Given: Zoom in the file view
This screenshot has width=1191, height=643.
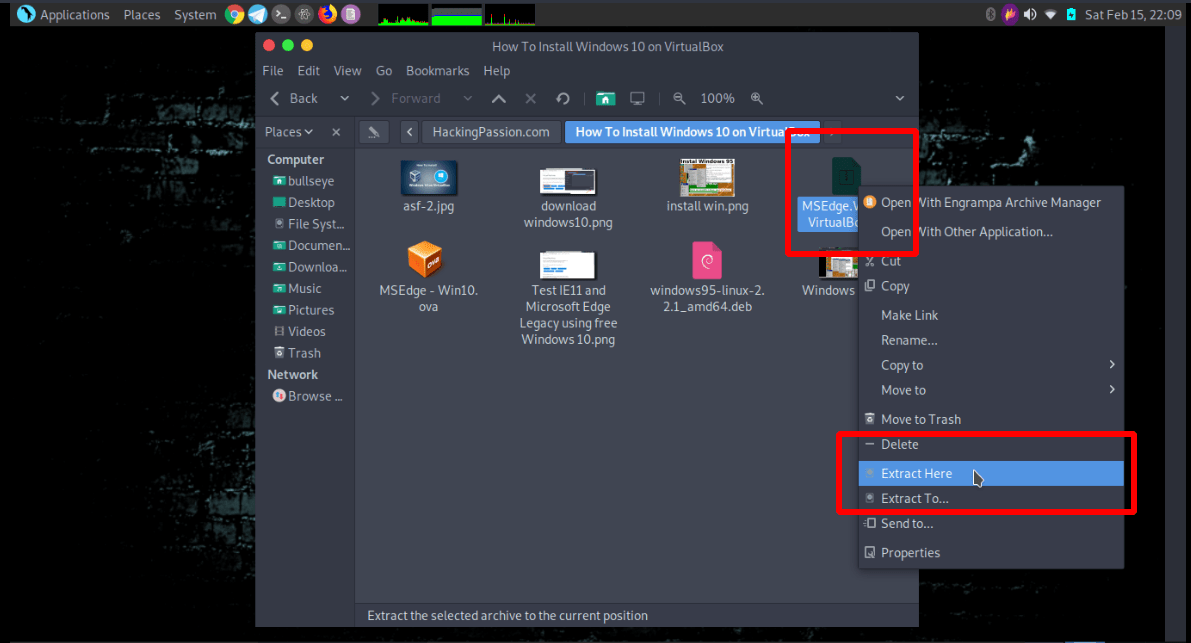Looking at the screenshot, I should coord(757,99).
